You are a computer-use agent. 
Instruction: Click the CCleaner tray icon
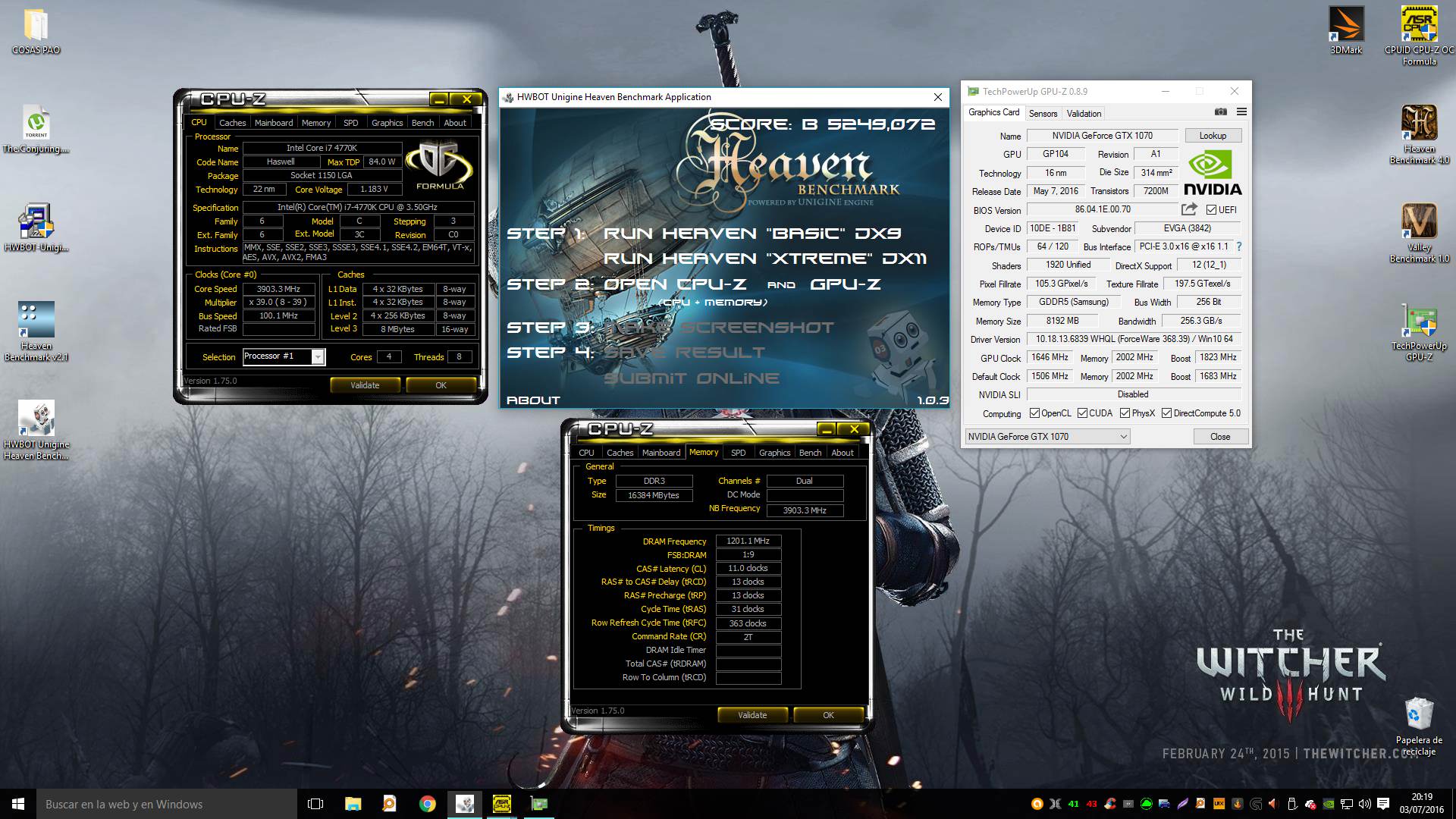click(1110, 804)
